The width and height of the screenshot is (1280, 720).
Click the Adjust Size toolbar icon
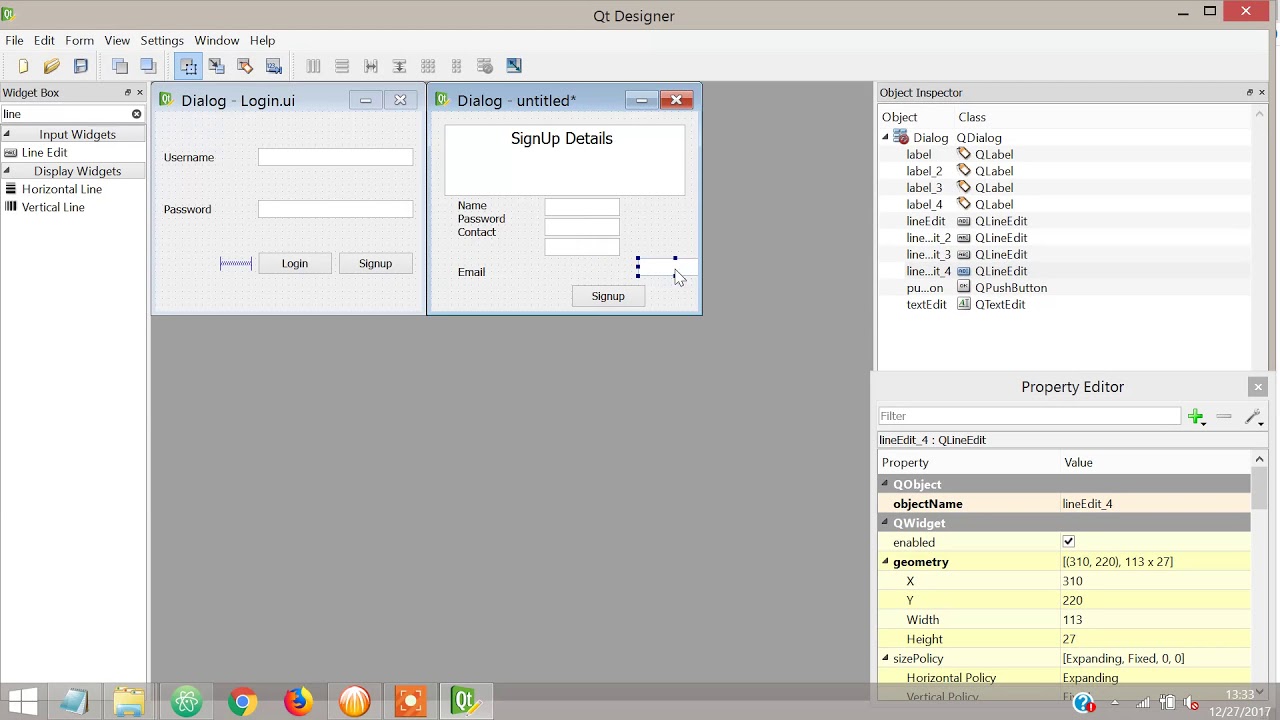514,66
